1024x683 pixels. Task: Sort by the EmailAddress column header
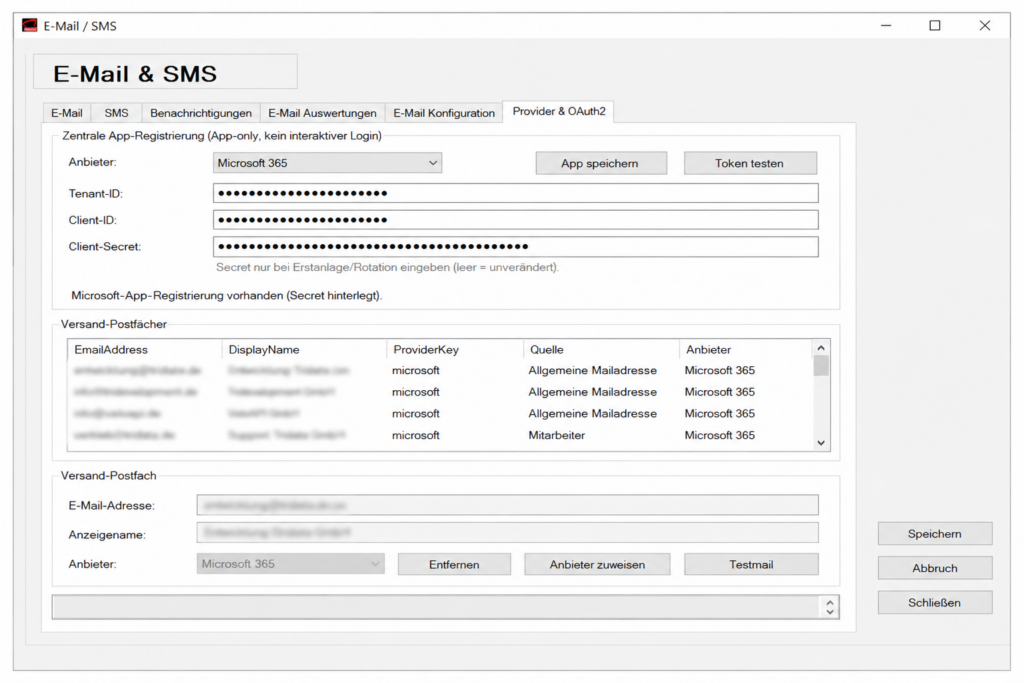[x=145, y=349]
